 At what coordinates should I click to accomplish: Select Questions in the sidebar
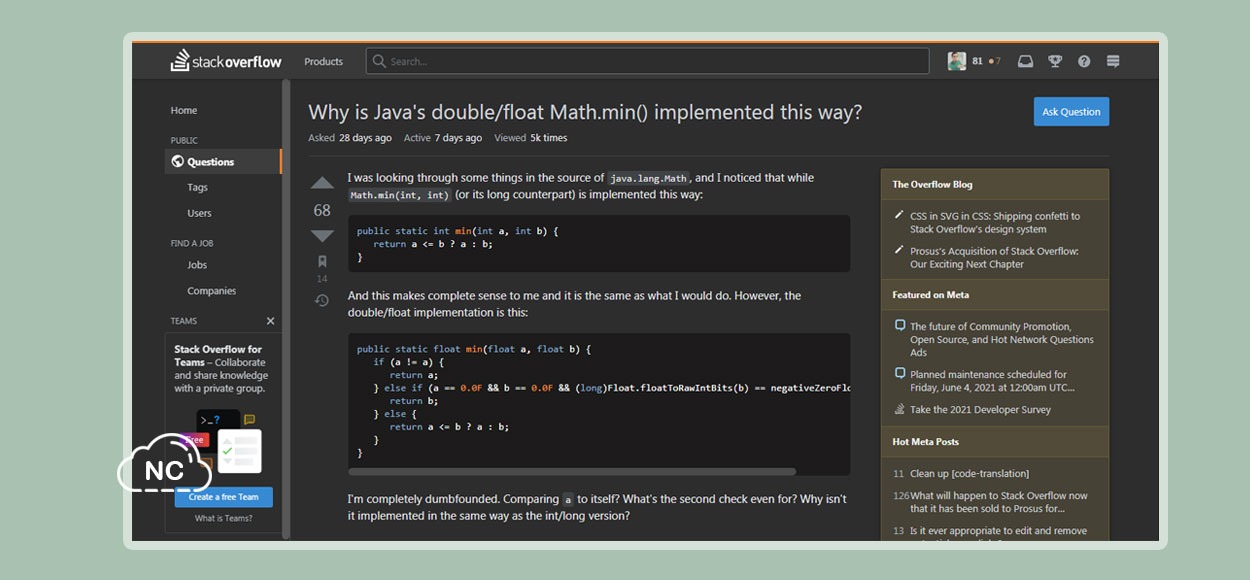pos(223,162)
